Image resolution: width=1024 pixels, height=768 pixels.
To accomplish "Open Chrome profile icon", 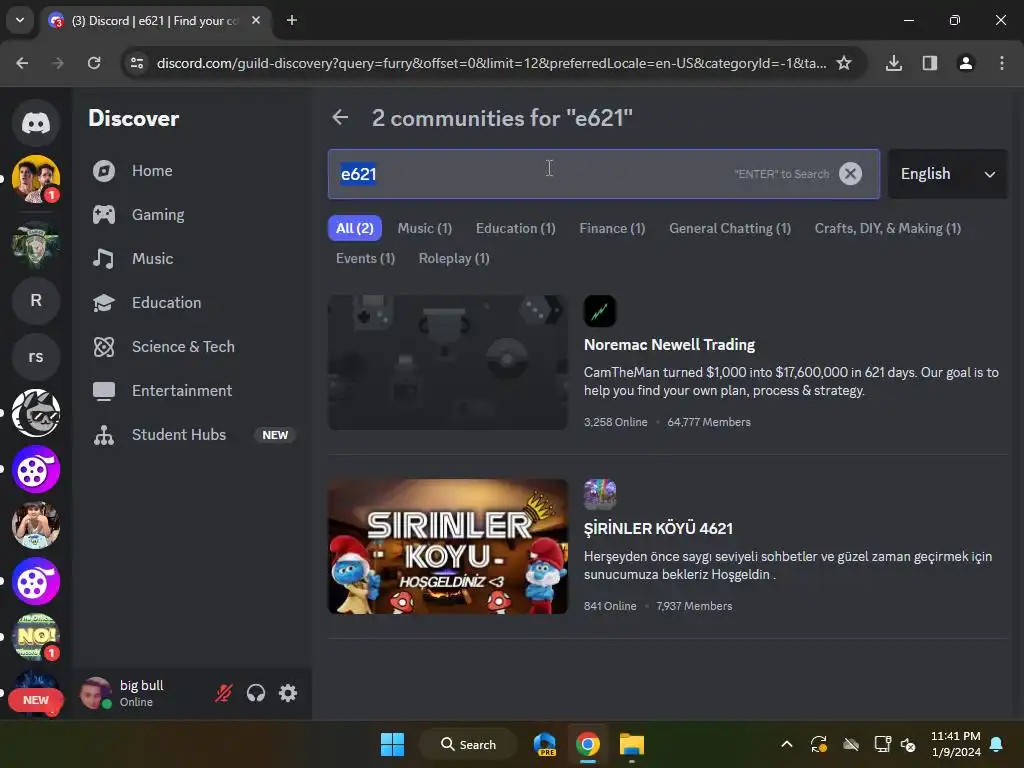I will click(x=966, y=63).
